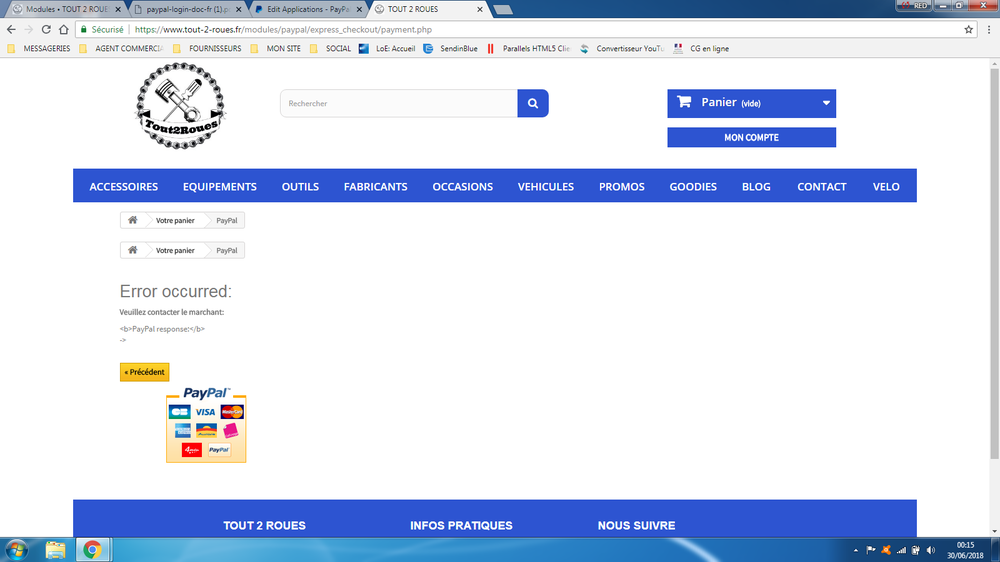Show hidden tray icons arrow

pos(856,550)
